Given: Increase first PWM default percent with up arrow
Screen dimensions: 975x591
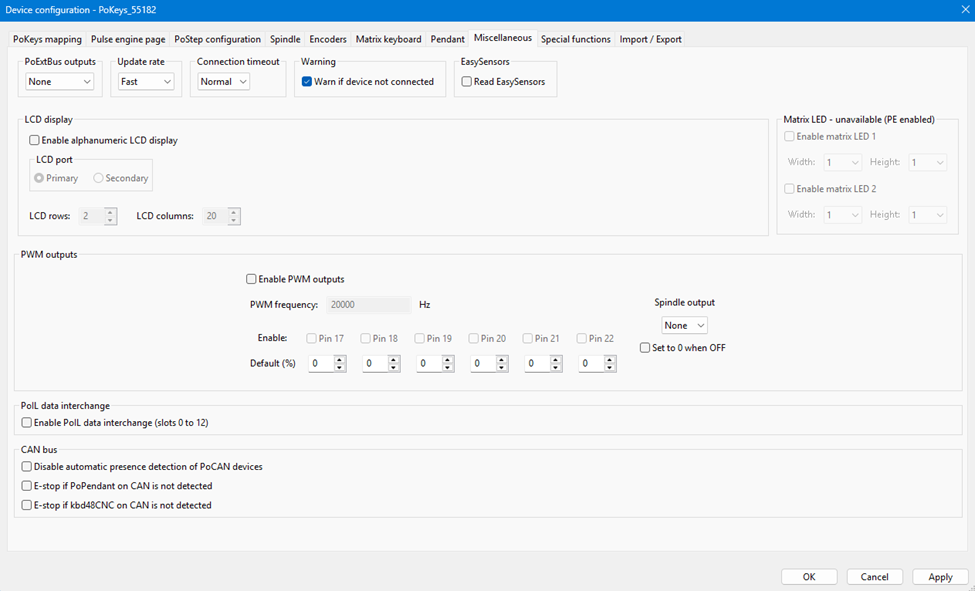Looking at the screenshot, I should (x=340, y=359).
